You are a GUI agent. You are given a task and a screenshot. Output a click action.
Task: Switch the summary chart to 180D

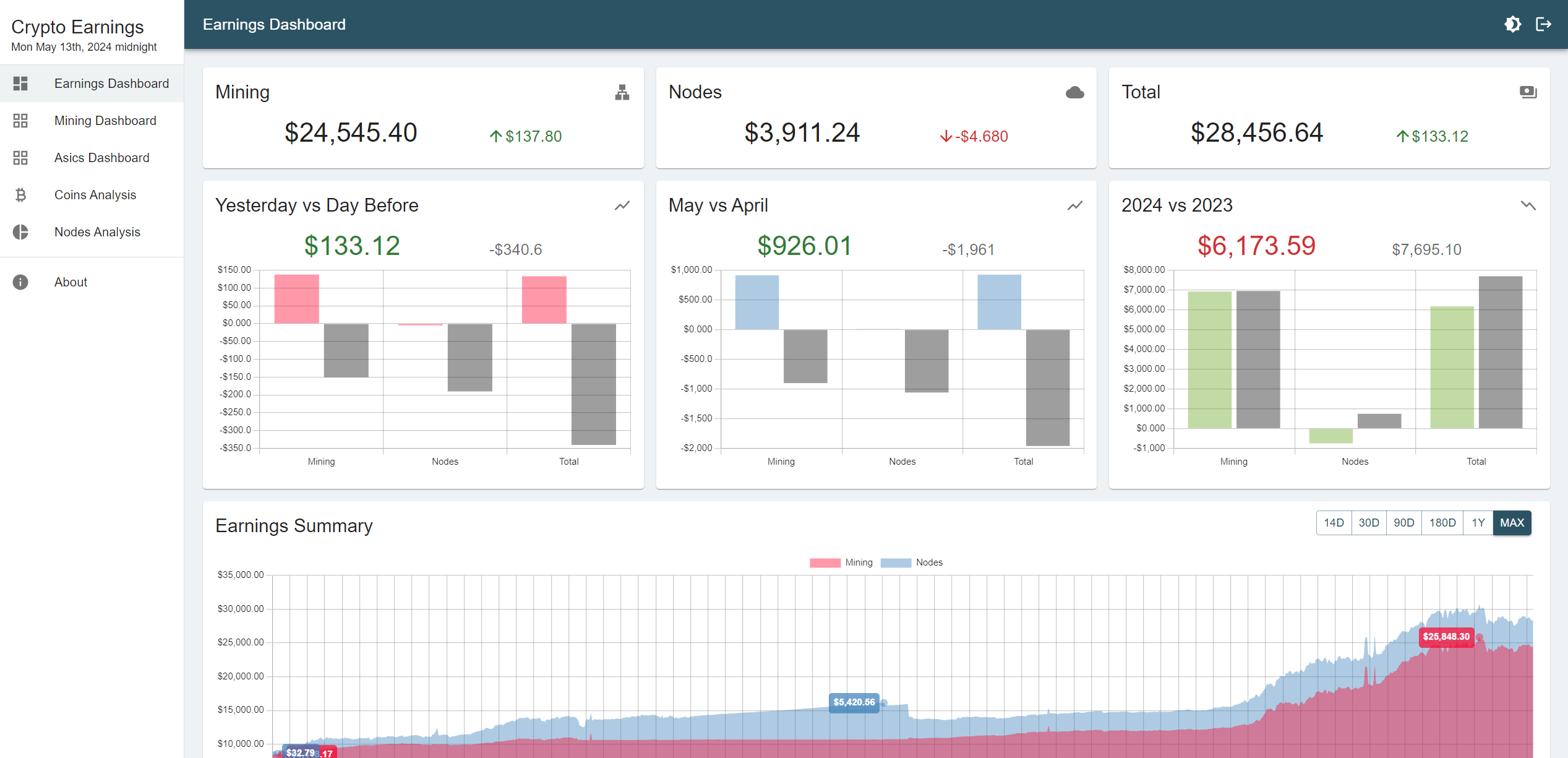[1442, 523]
